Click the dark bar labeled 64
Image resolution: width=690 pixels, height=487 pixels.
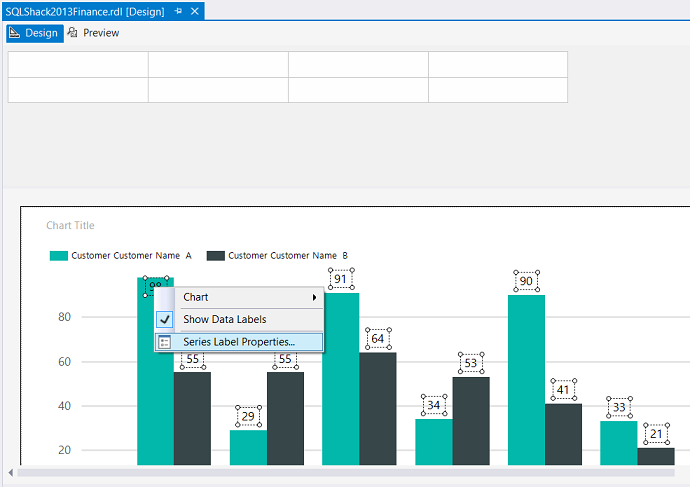(x=378, y=410)
